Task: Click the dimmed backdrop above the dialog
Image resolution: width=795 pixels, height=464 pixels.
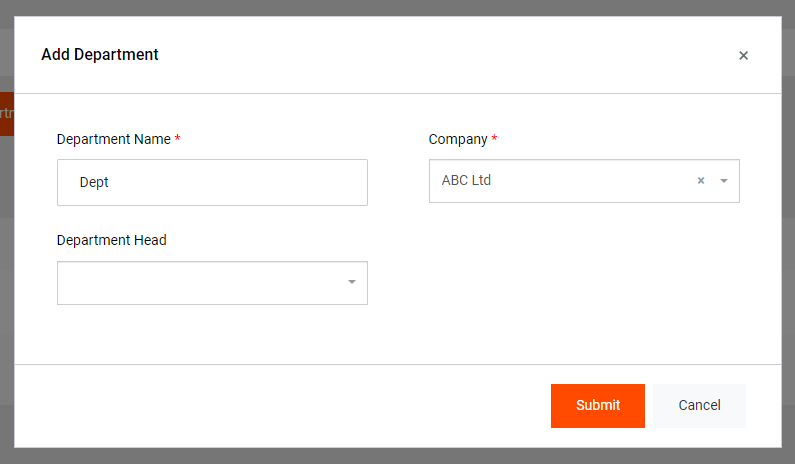Action: 400,7
